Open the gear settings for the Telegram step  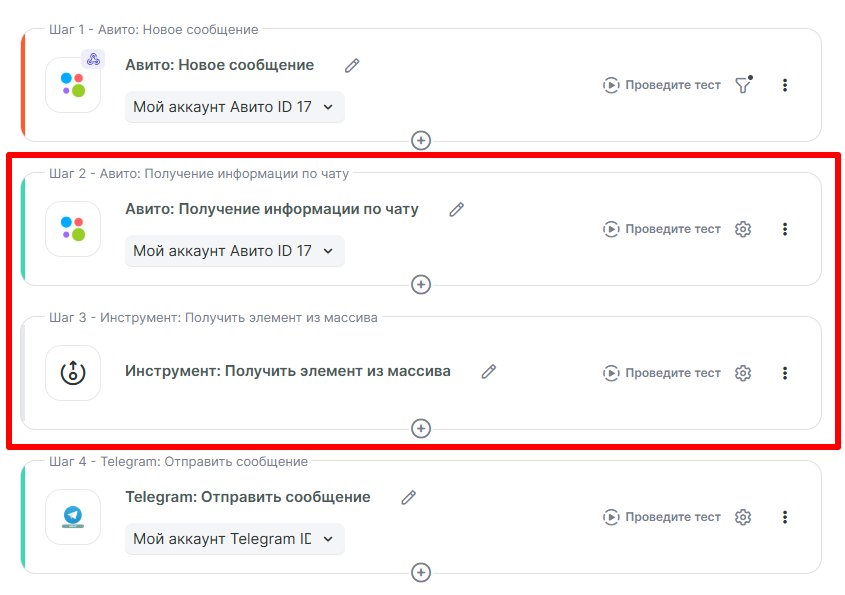point(742,517)
